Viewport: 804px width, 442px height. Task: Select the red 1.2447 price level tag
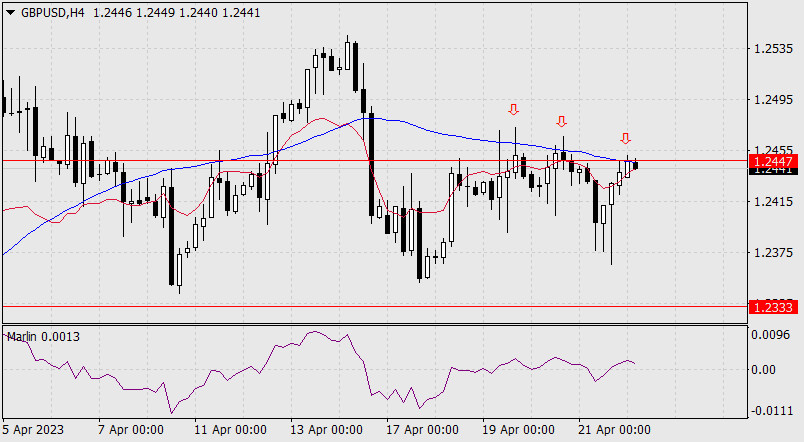coord(775,160)
